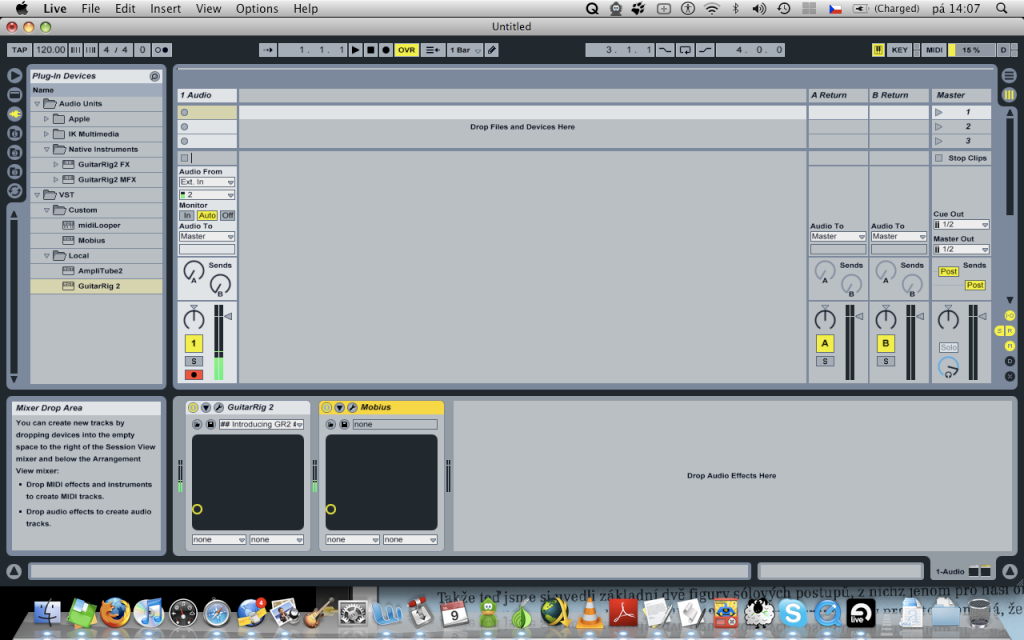The width and height of the screenshot is (1024, 640).
Task: Launch Master scene 3
Action: 938,141
